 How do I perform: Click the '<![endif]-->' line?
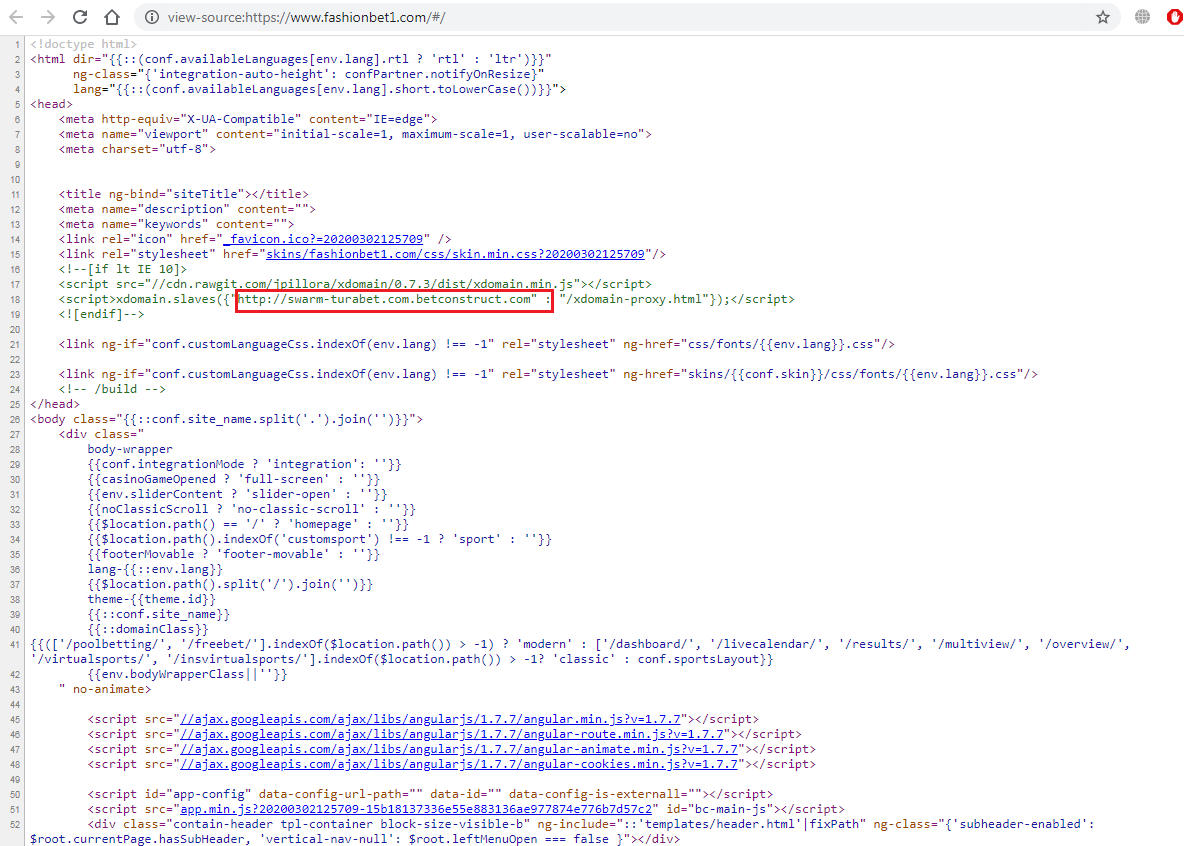tap(101, 314)
